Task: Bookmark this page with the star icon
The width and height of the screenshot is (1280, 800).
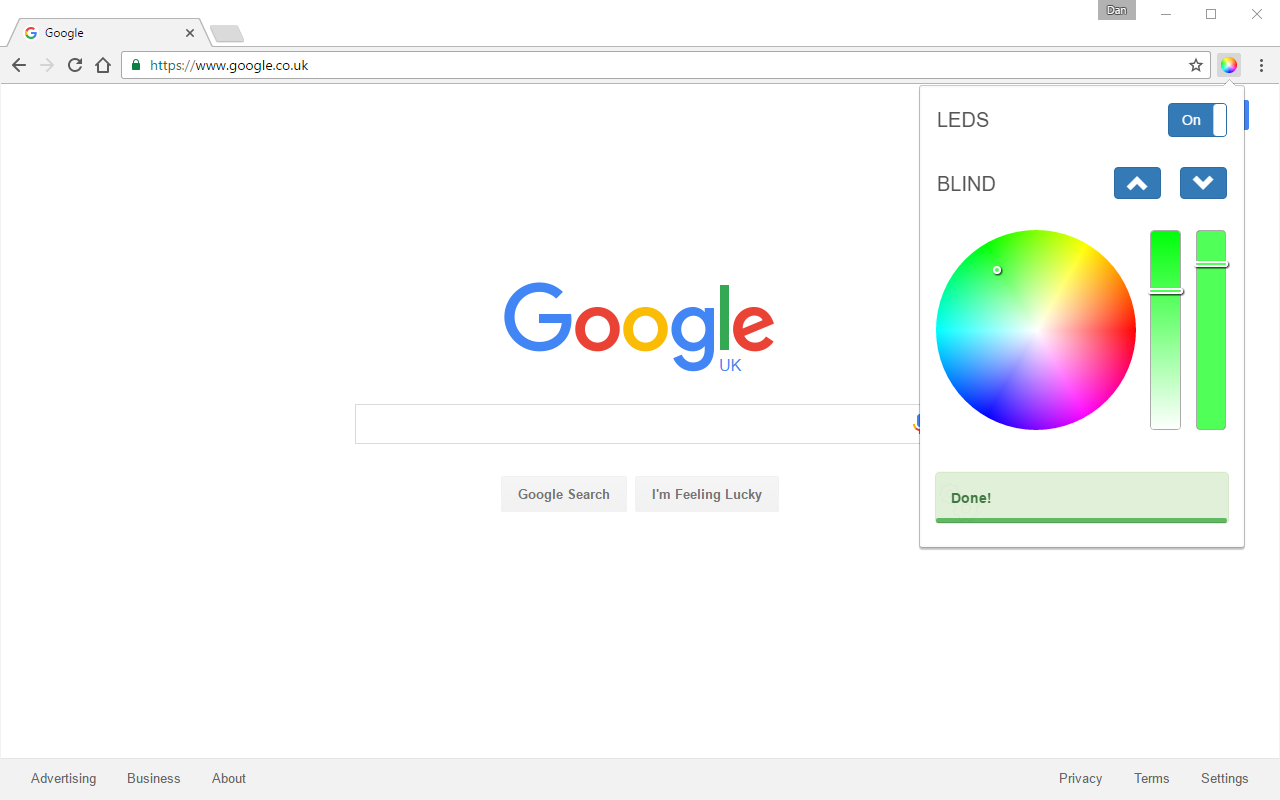Action: tap(1196, 65)
